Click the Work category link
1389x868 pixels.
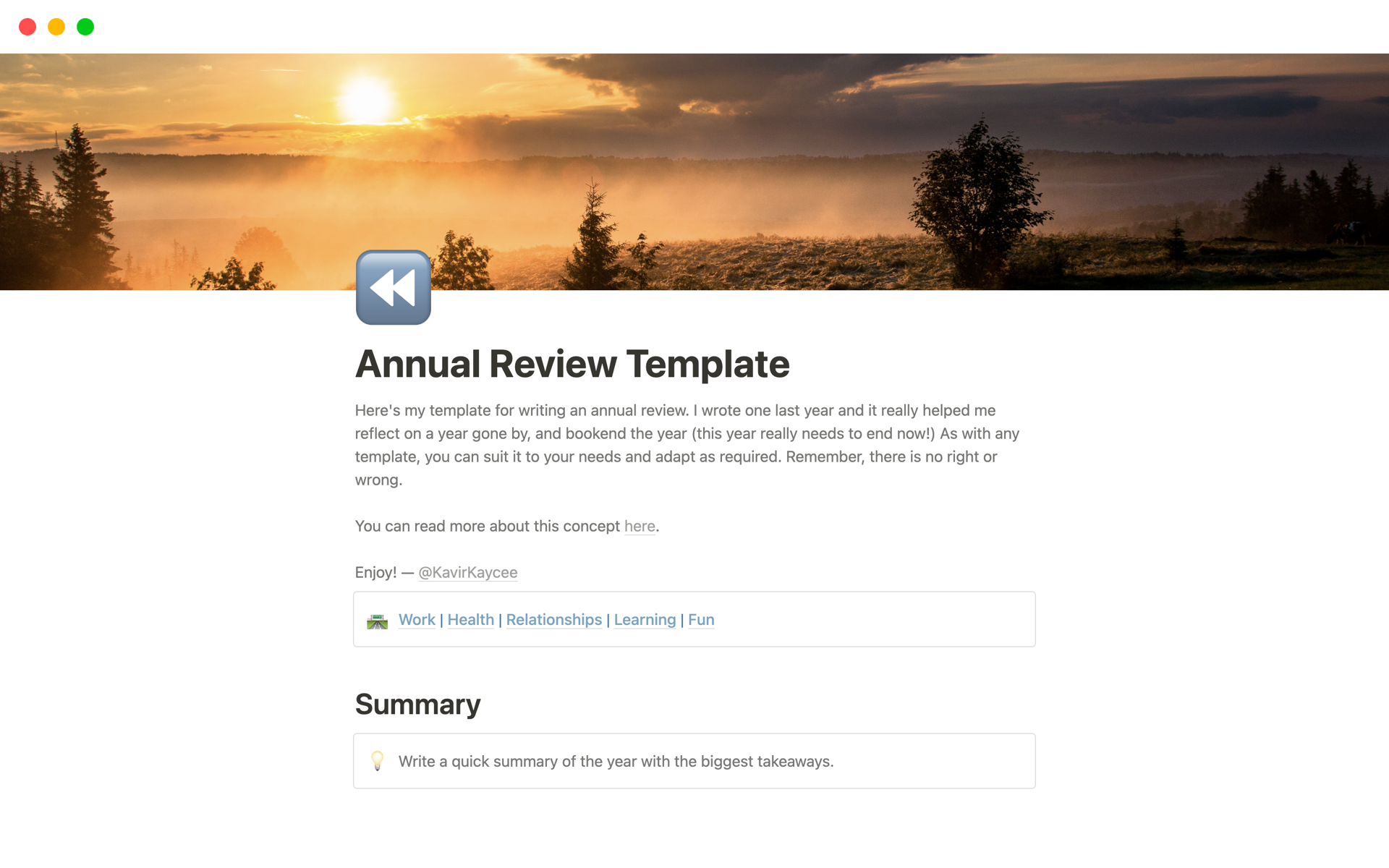coord(417,619)
